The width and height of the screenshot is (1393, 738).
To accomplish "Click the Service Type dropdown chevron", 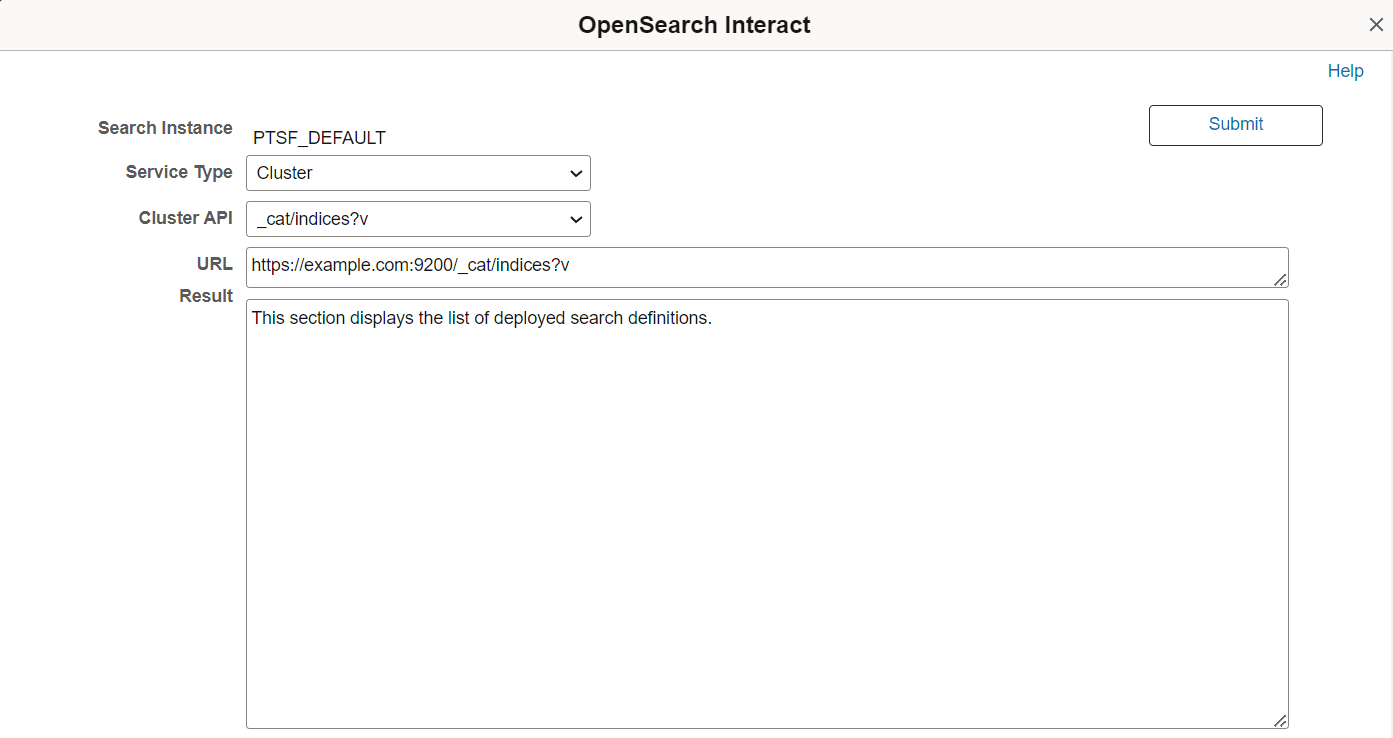I will (576, 173).
